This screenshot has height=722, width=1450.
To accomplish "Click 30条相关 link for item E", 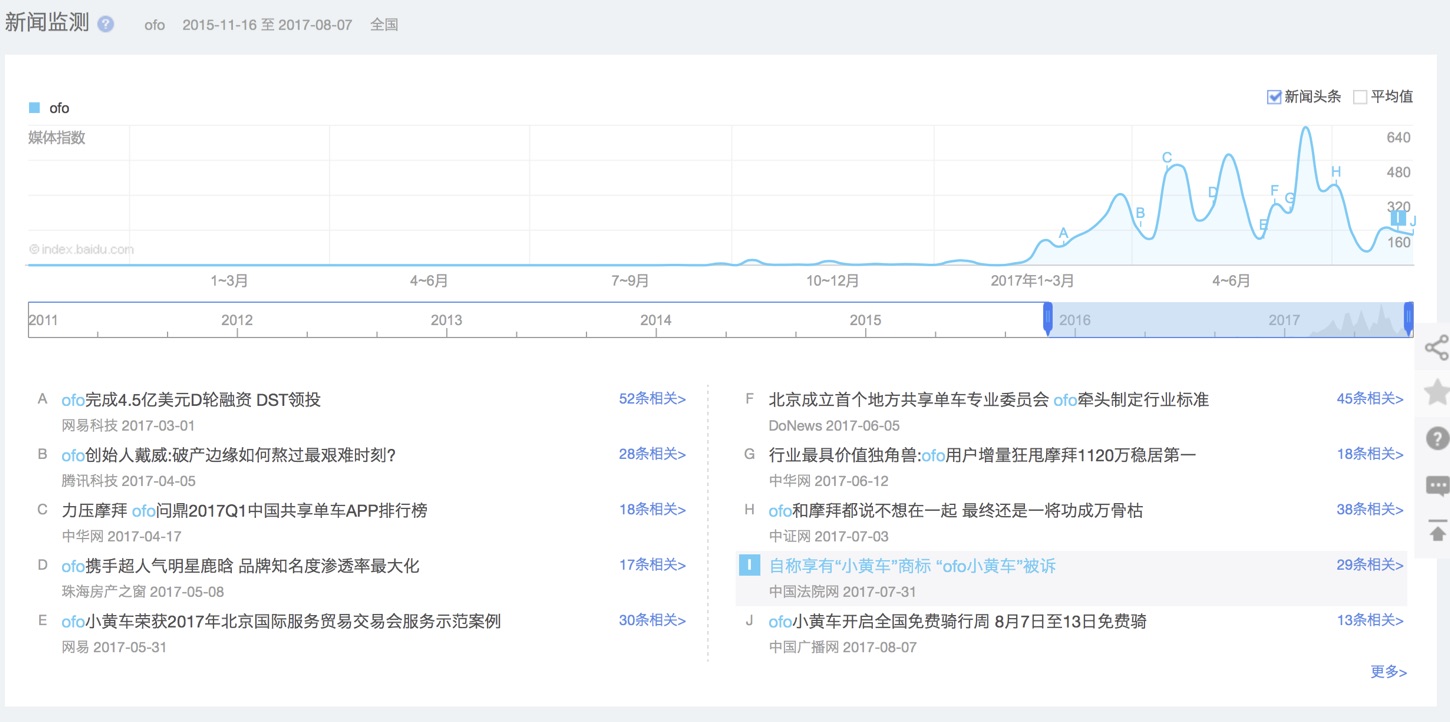I will (x=652, y=620).
